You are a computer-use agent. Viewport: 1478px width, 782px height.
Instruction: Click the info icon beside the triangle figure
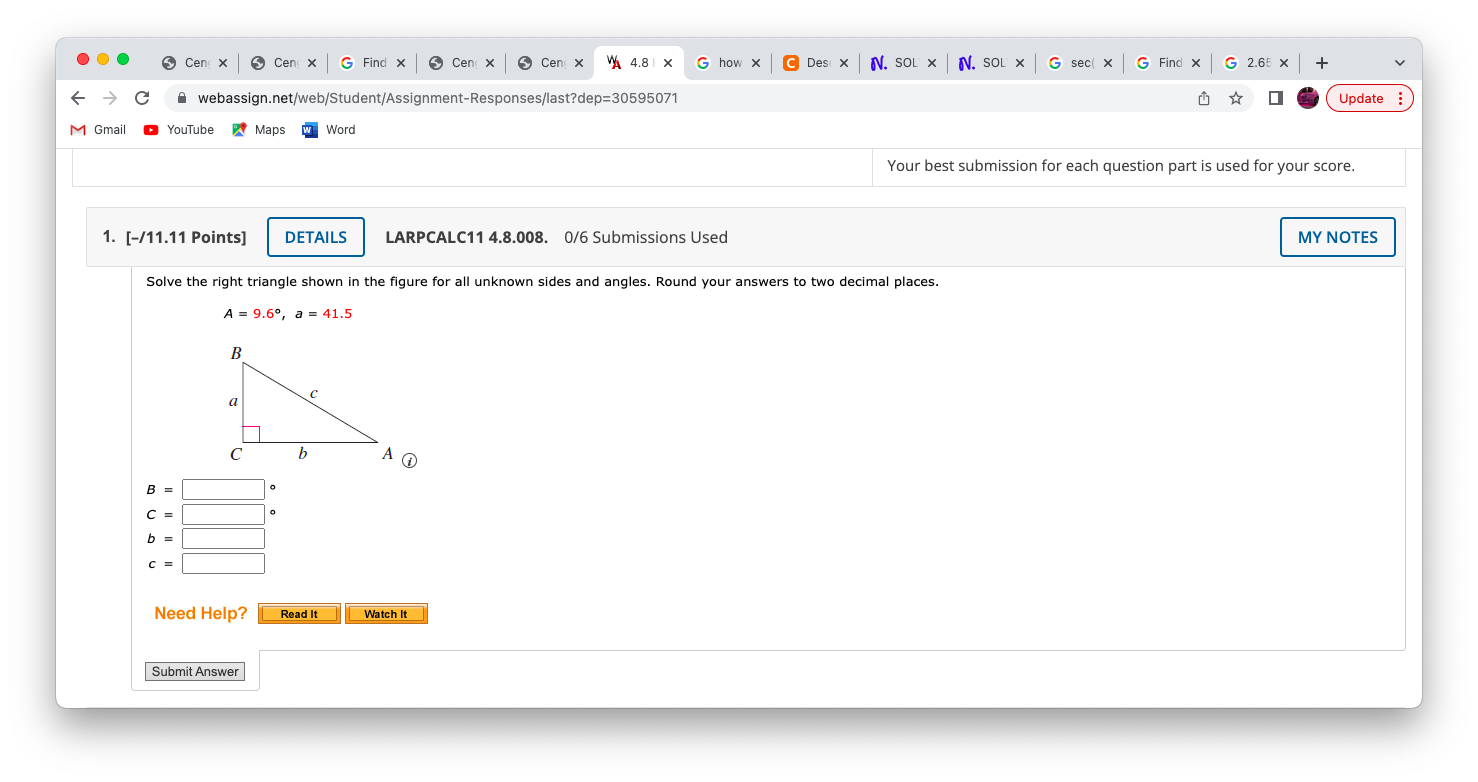point(408,460)
